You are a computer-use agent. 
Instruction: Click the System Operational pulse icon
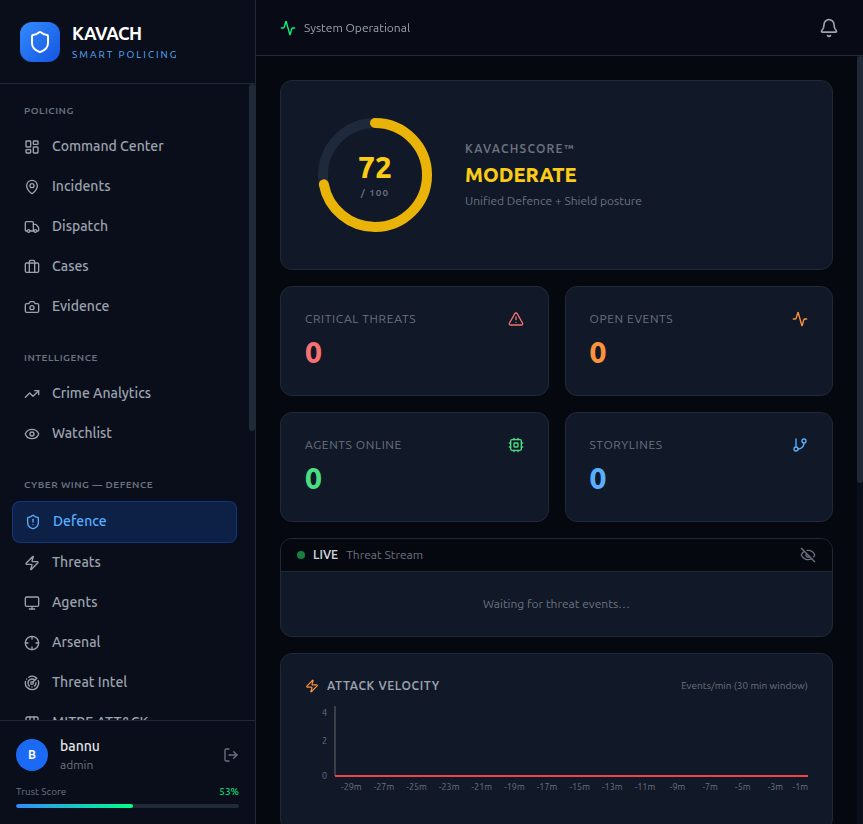pos(288,28)
